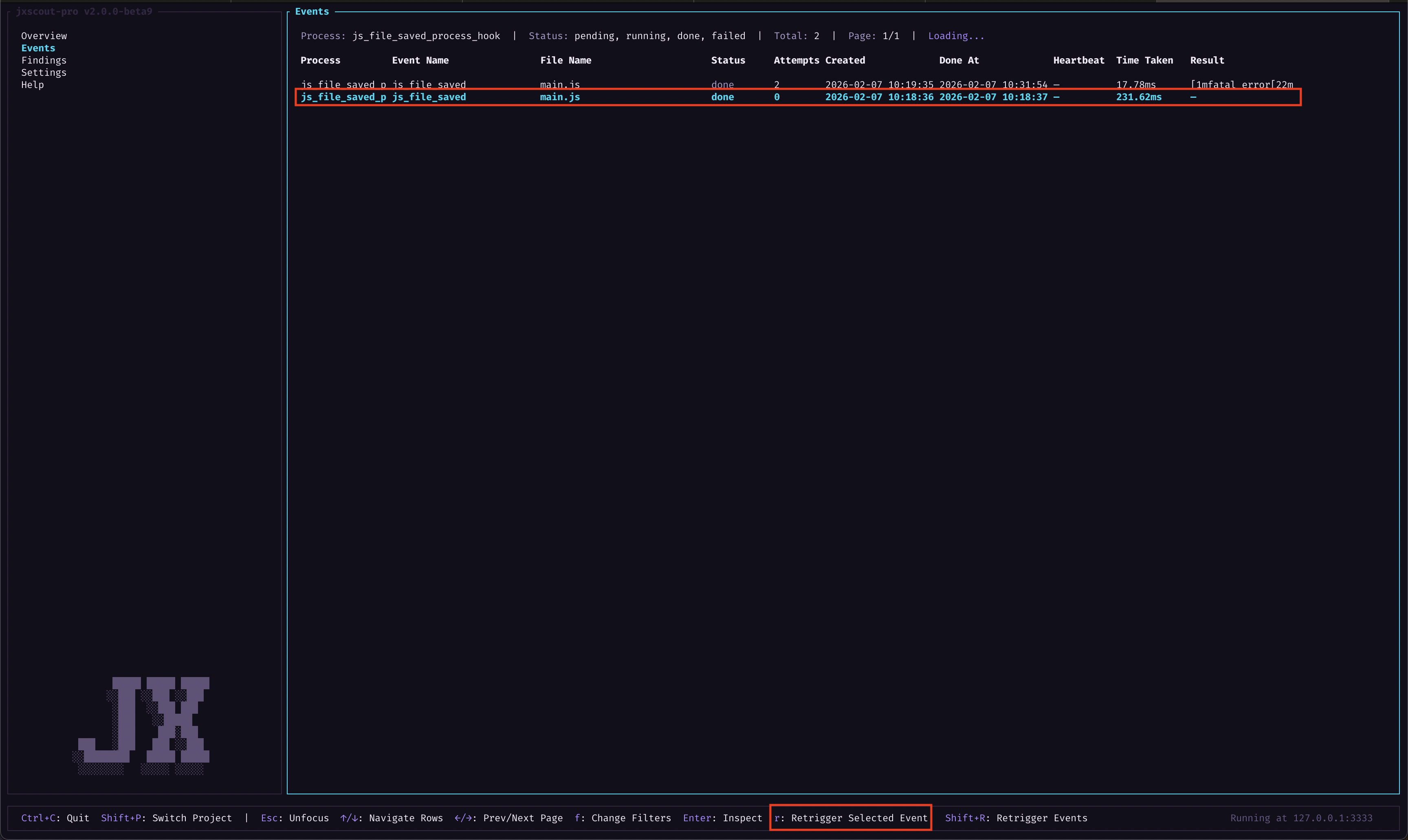1408x840 pixels.
Task: Click the Result column header
Action: (x=1207, y=60)
